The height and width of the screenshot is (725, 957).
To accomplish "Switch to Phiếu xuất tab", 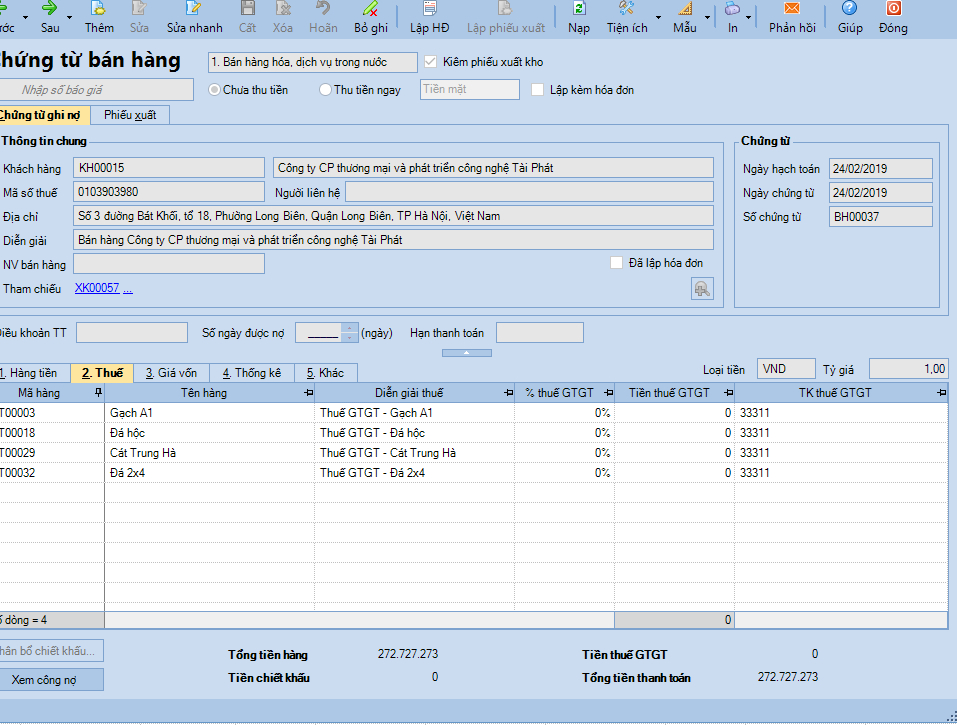I will (x=129, y=115).
